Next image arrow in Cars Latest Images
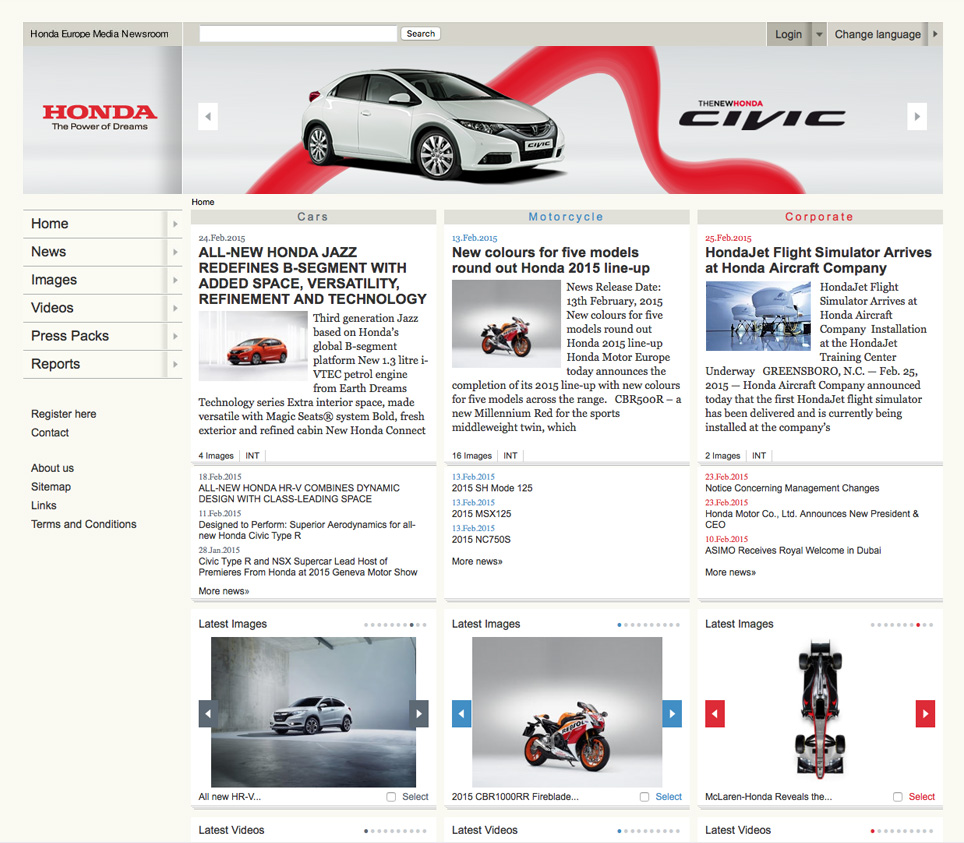This screenshot has width=964, height=843. (419, 713)
